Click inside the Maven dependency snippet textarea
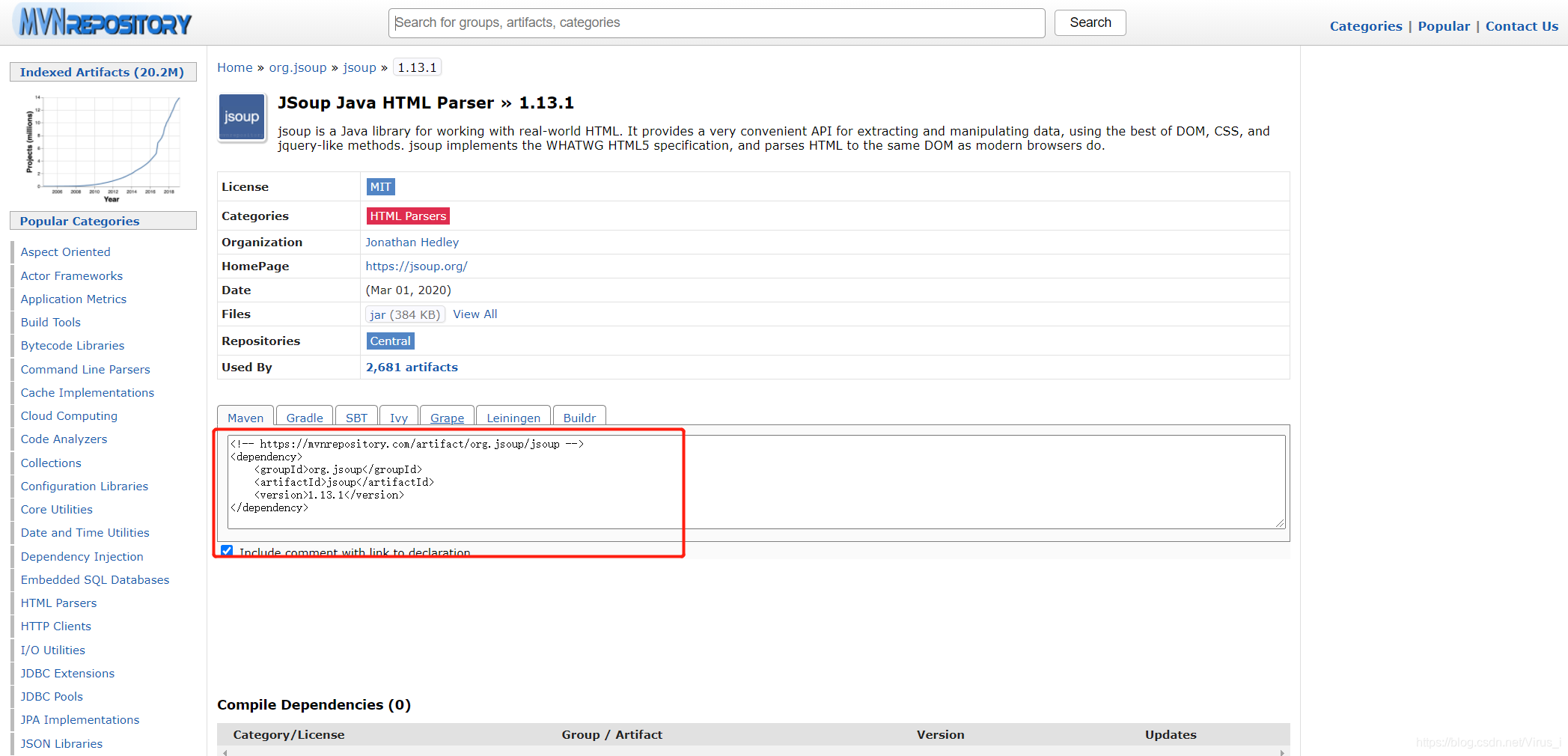 [x=756, y=482]
